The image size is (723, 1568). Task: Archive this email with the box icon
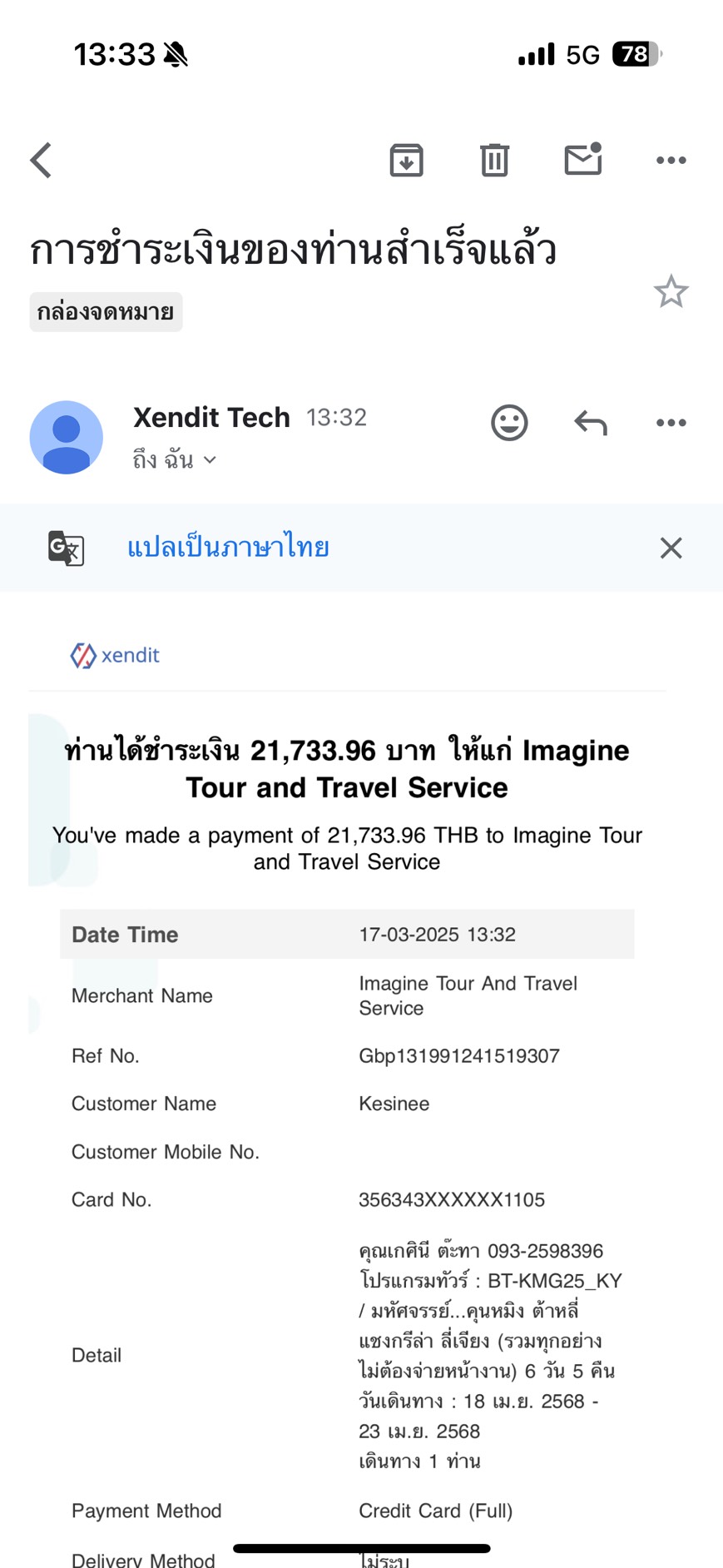(x=406, y=160)
